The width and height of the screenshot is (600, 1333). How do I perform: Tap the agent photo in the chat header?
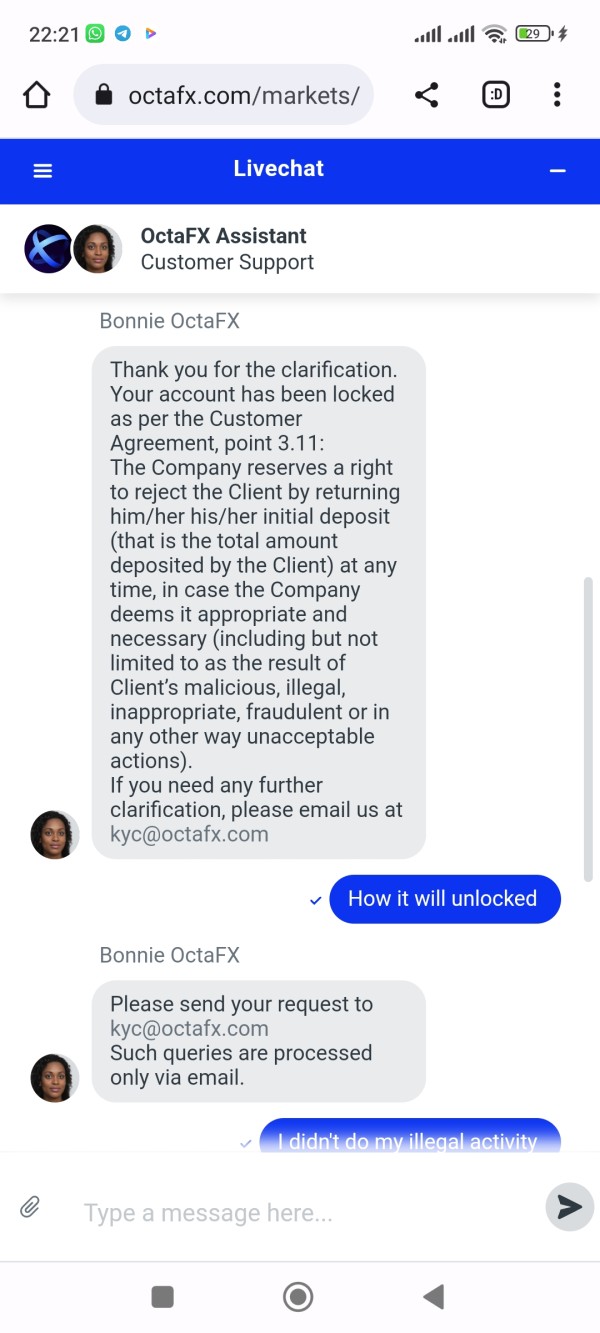pyautogui.click(x=97, y=249)
